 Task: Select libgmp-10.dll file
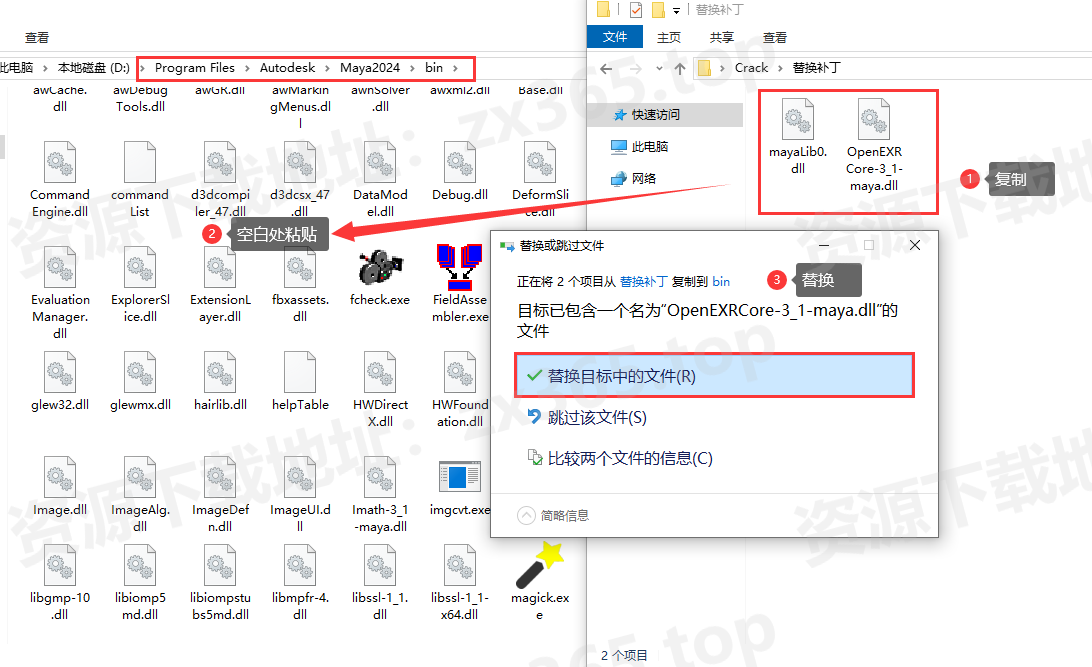(60, 583)
